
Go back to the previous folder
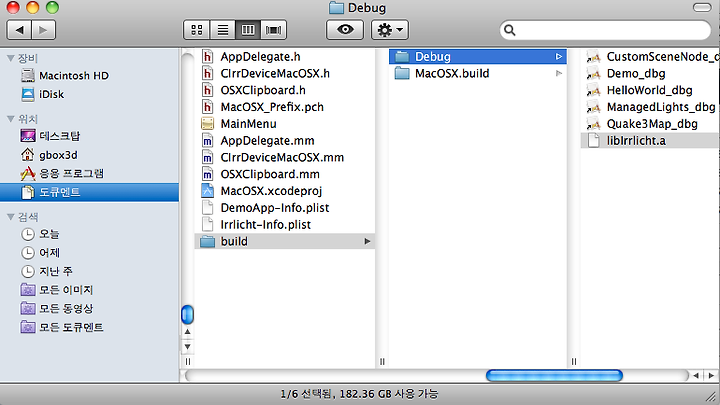tap(19, 30)
